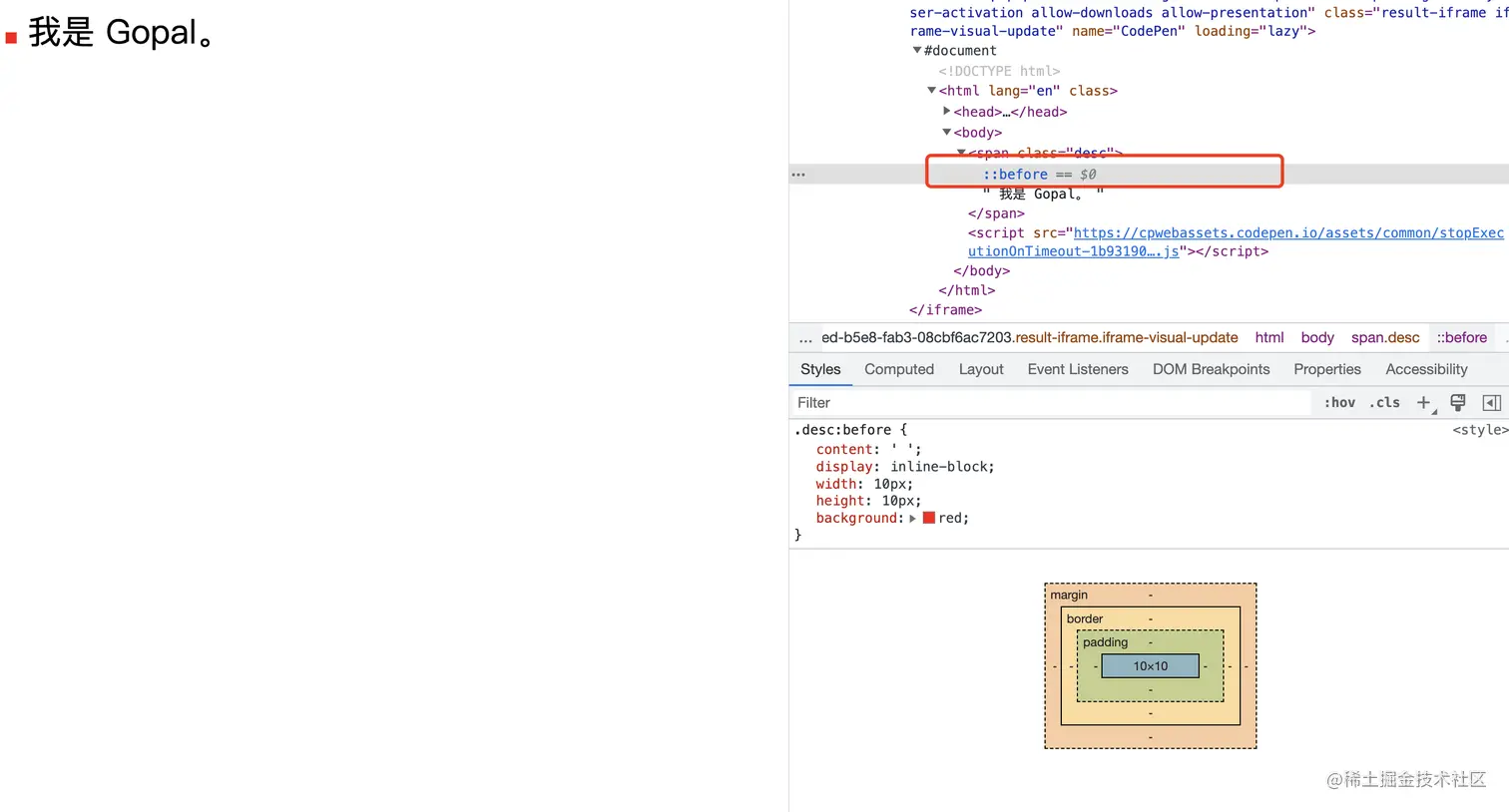The width and height of the screenshot is (1509, 812).
Task: Collapse the span class="desc" node
Action: tap(961, 153)
